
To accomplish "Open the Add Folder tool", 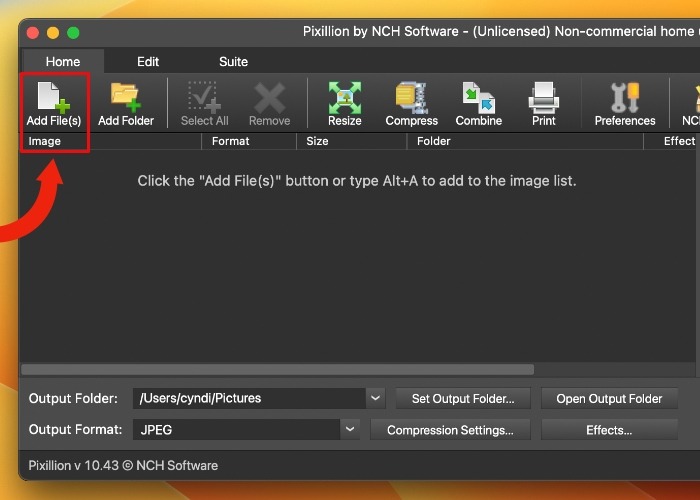I will point(126,104).
